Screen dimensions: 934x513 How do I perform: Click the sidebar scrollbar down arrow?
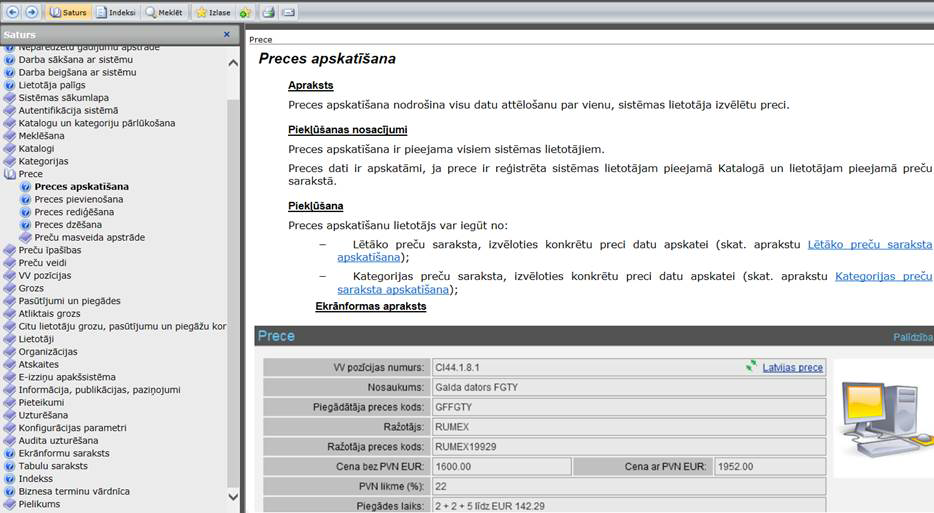233,496
